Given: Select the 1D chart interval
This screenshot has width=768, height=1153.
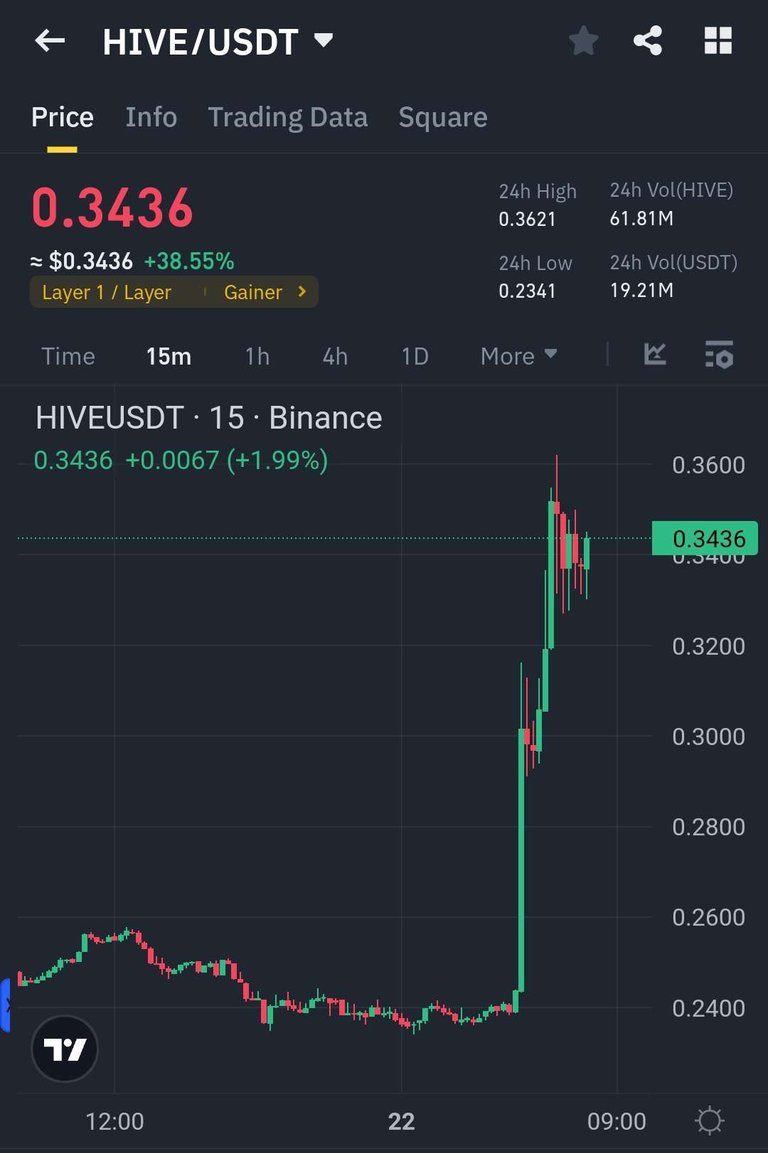Looking at the screenshot, I should point(415,357).
